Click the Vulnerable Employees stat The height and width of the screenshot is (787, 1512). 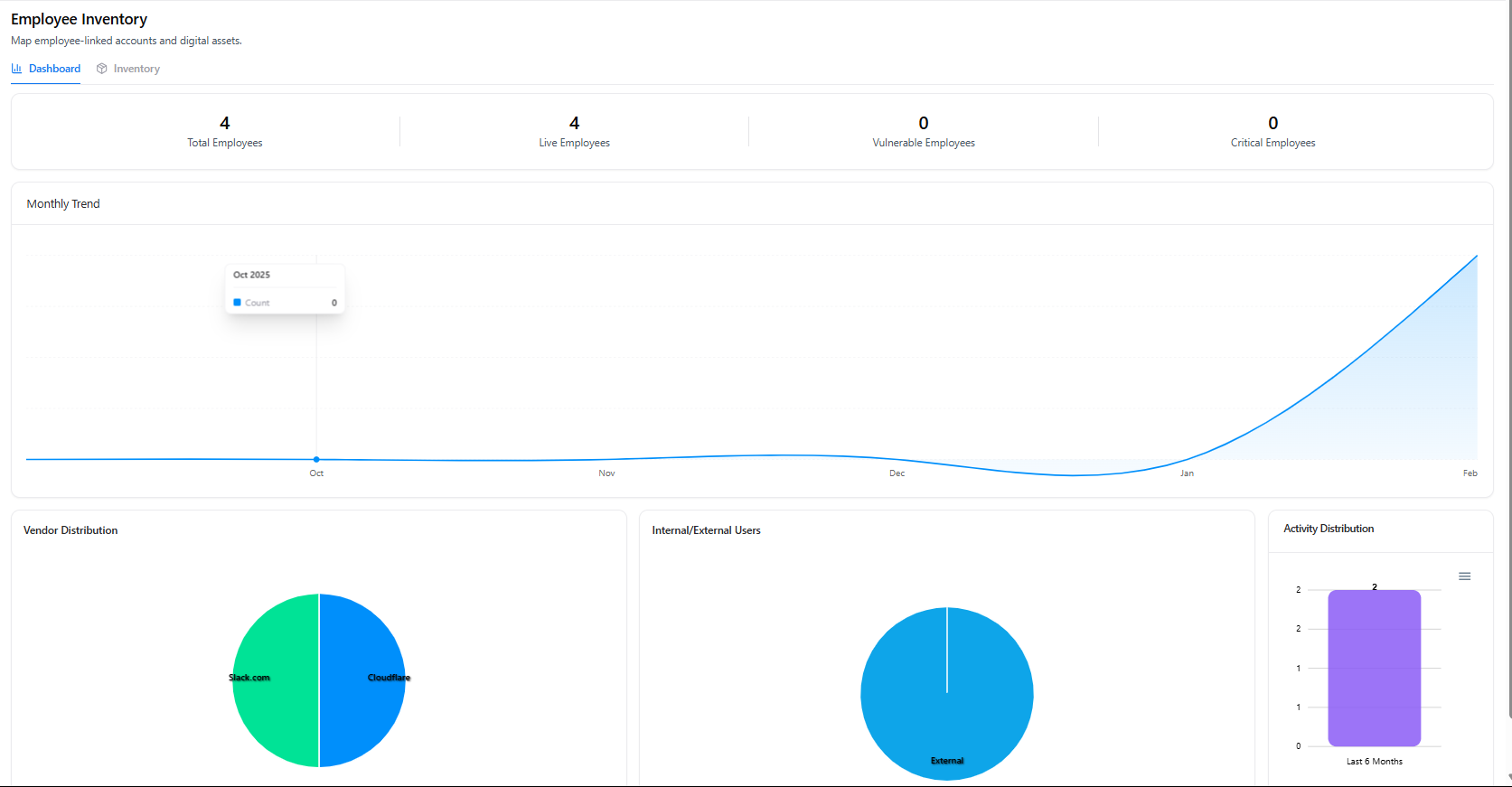923,132
